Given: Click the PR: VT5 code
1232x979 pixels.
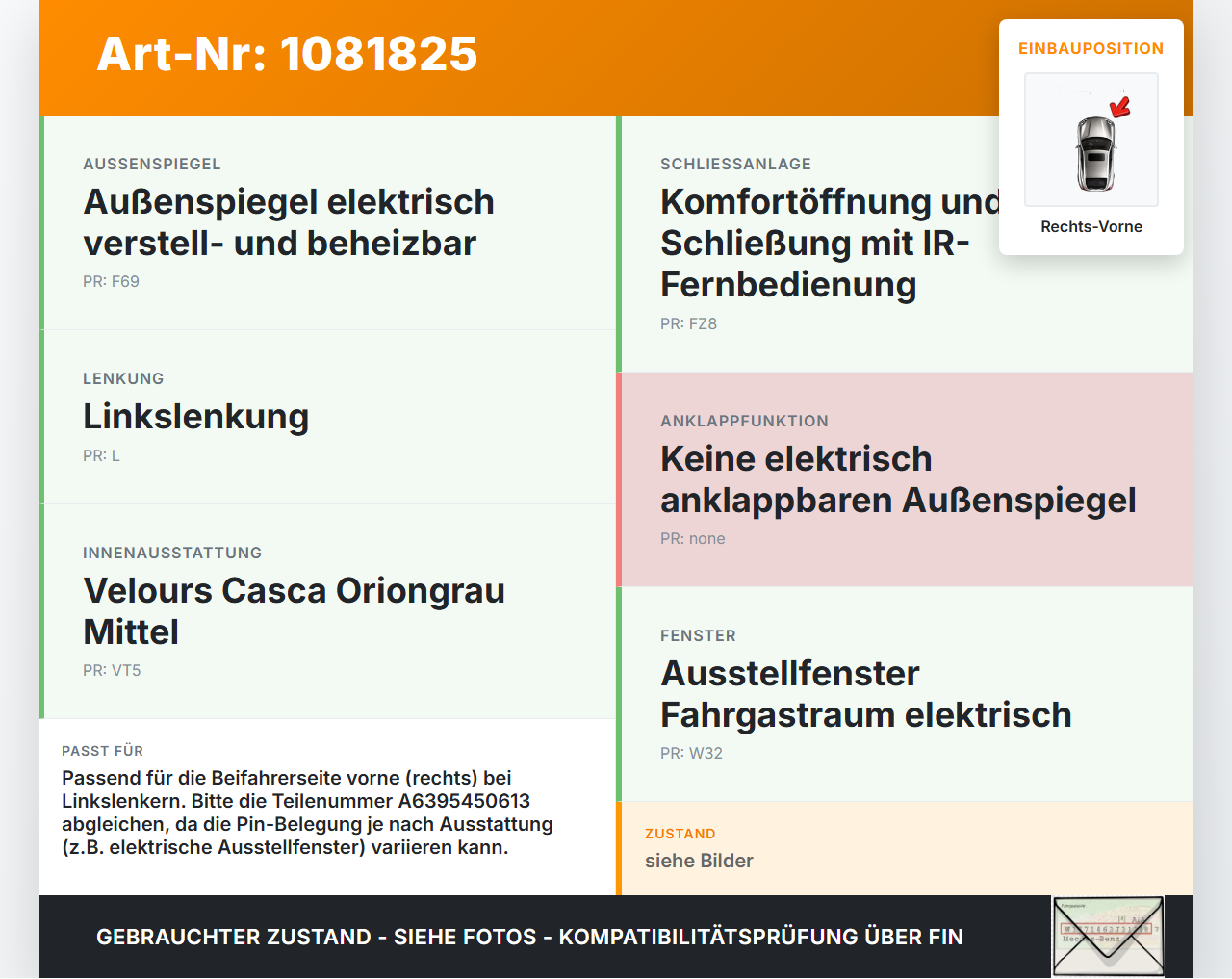Looking at the screenshot, I should click(112, 670).
